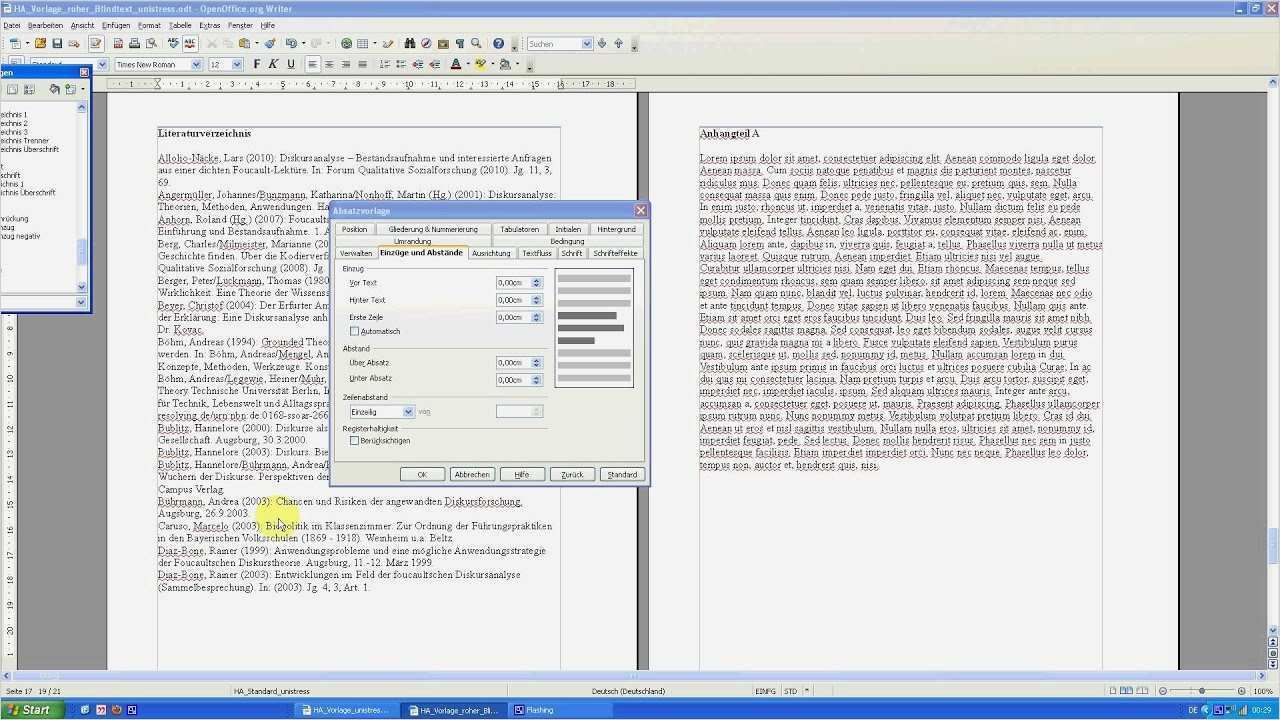Screen dimensions: 1280x720
Task: Switch to the Textfluss tab
Action: (x=537, y=253)
